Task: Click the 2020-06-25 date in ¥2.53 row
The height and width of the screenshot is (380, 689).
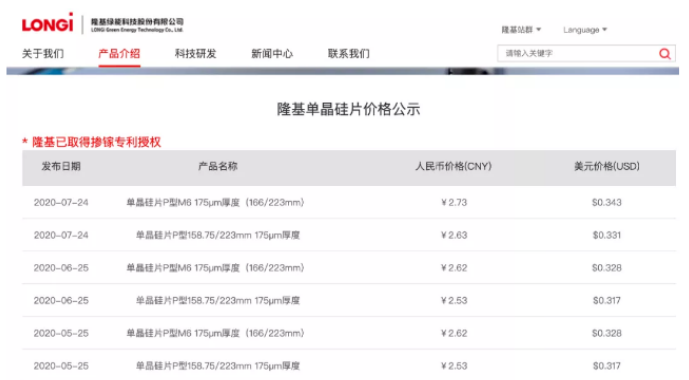Action: pos(61,300)
